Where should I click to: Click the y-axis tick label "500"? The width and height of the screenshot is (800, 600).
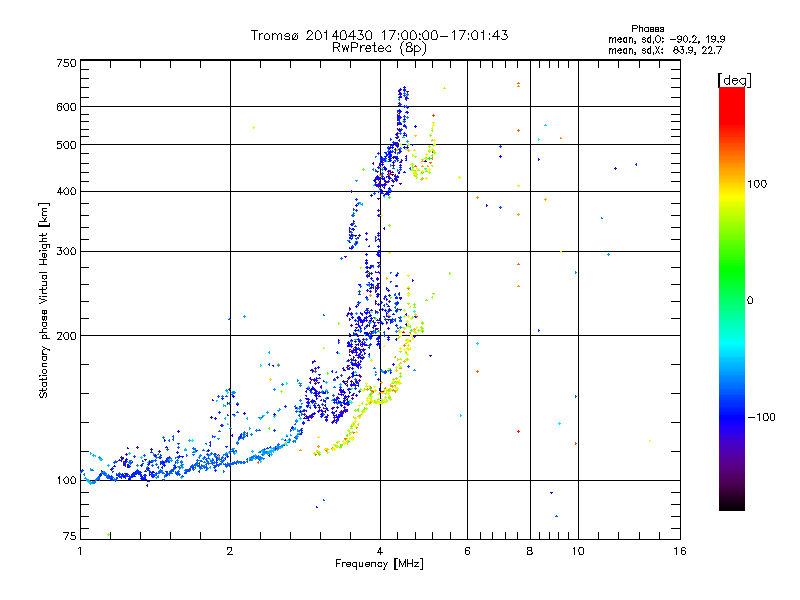66,145
